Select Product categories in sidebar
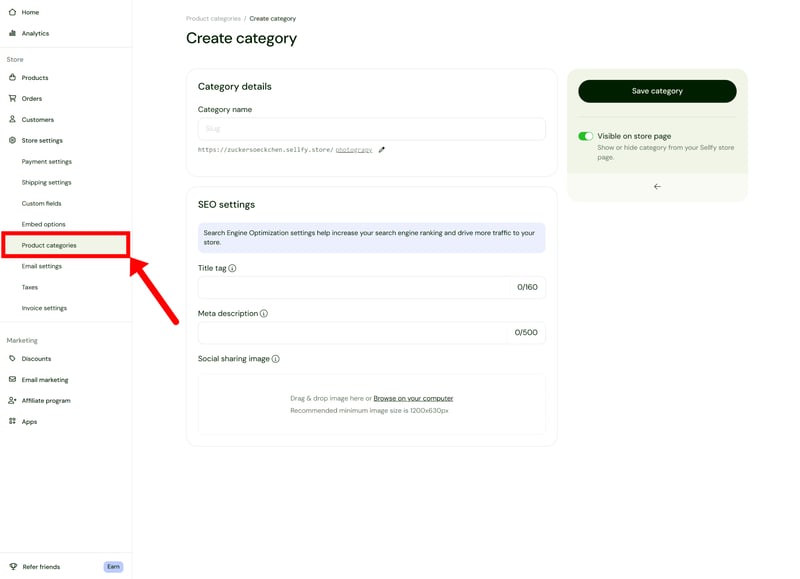This screenshot has width=800, height=579. 65,245
